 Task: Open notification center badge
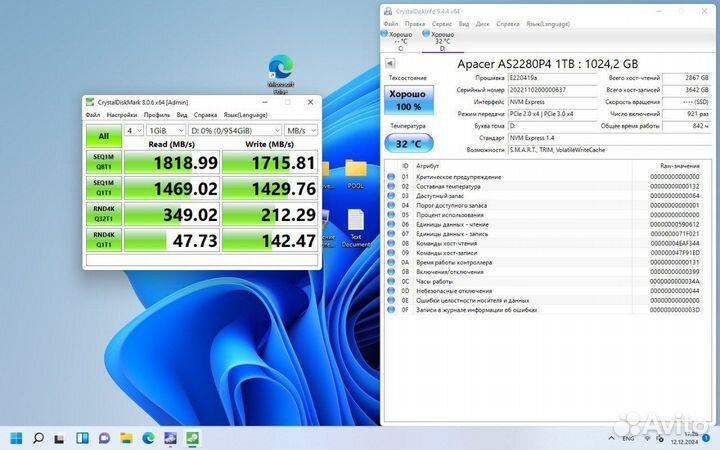point(706,439)
